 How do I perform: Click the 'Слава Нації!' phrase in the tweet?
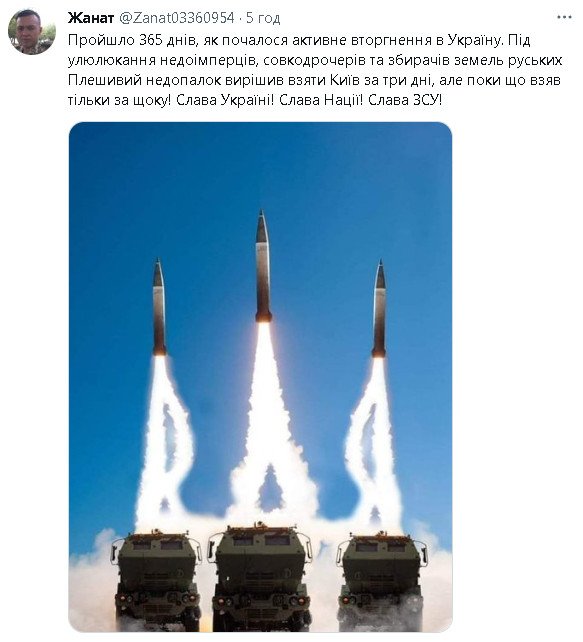pos(321,100)
